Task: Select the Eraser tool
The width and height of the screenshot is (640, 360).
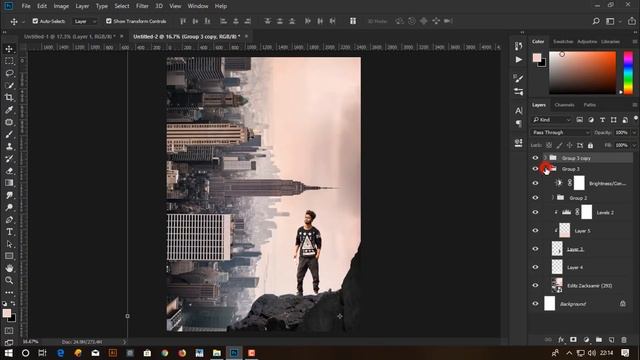Action: click(x=9, y=171)
